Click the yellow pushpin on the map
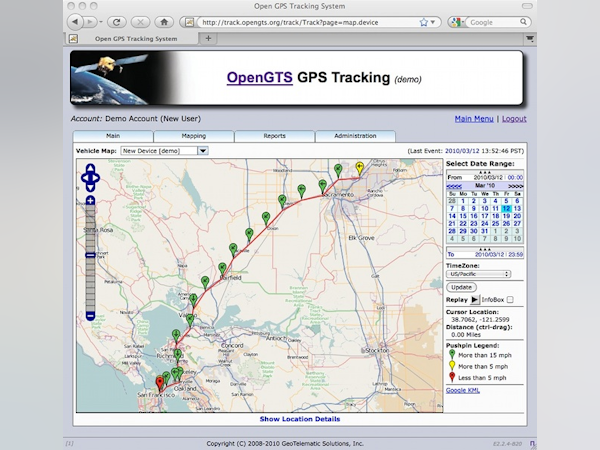Viewport: 600px width, 450px height. click(x=359, y=168)
